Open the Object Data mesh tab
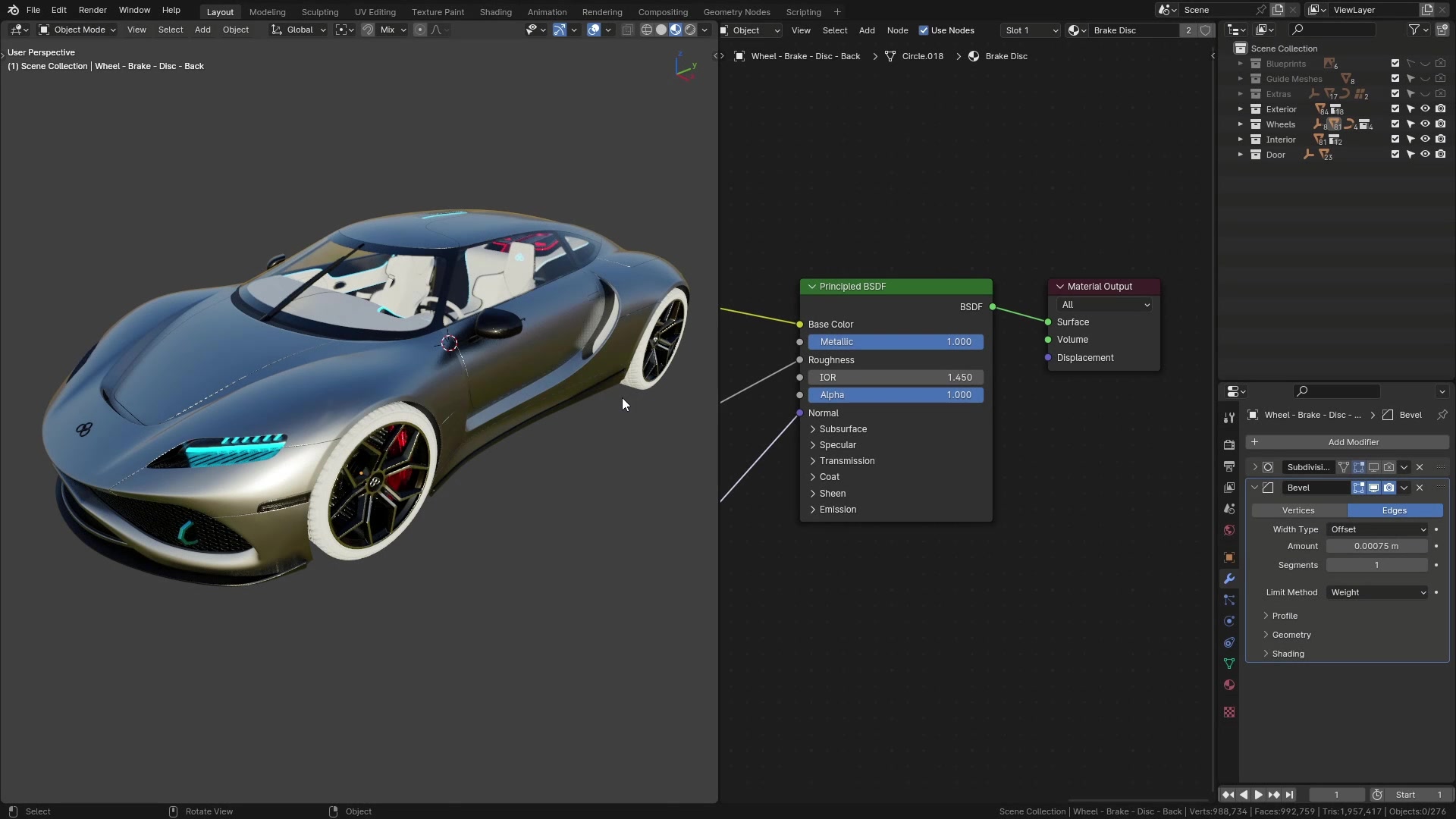 1229,664
